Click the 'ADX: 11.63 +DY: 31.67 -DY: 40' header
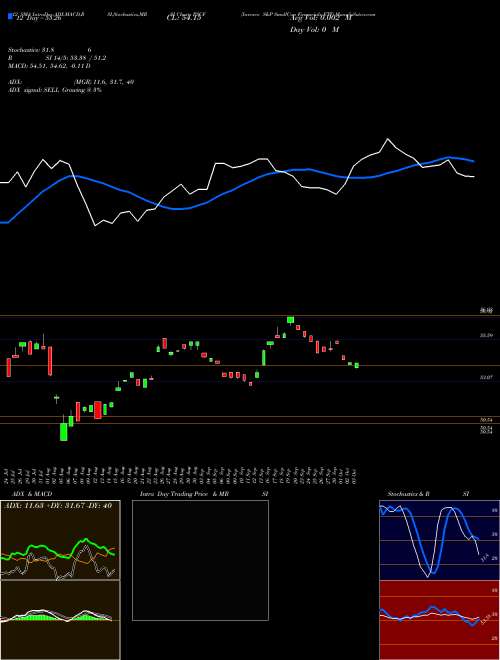Screen dimensions: 500x660 coord(58,506)
